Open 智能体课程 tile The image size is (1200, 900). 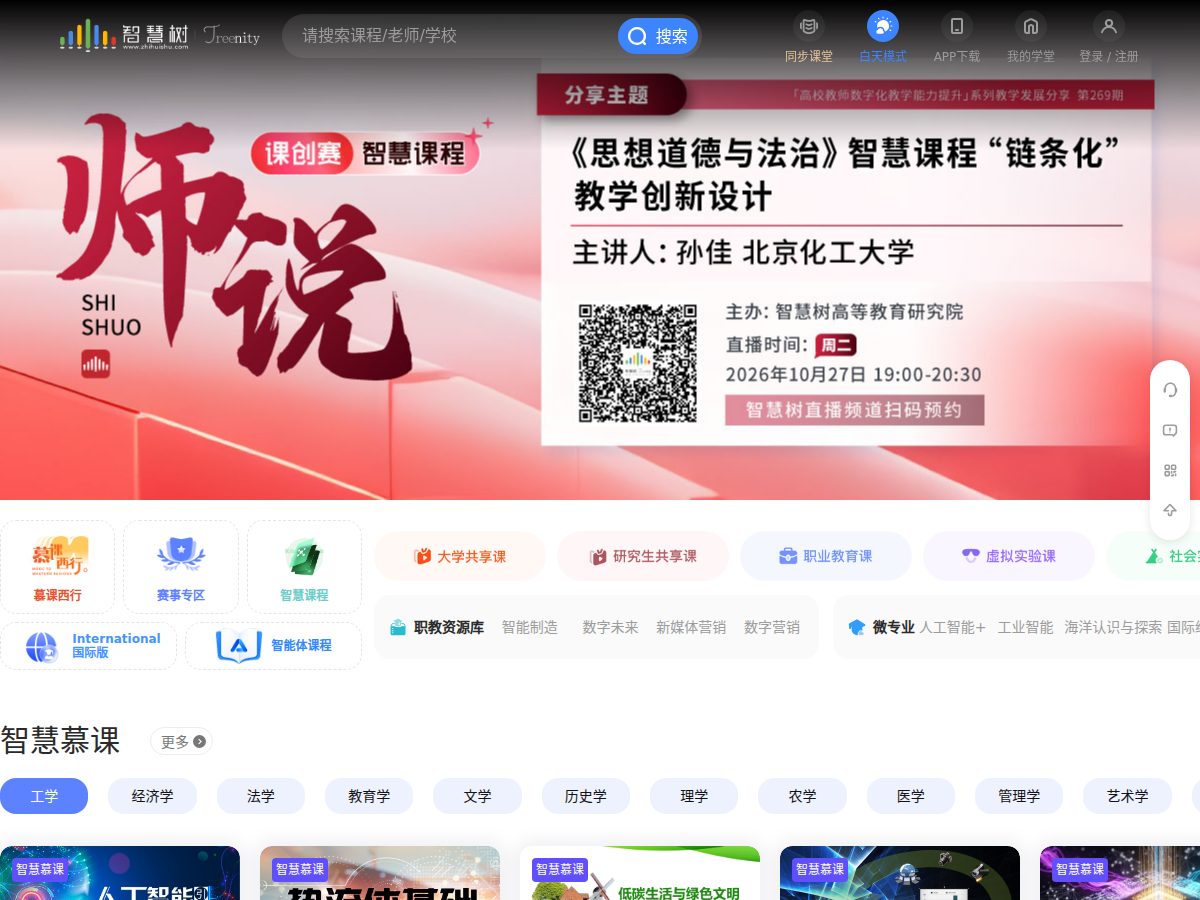pos(273,646)
